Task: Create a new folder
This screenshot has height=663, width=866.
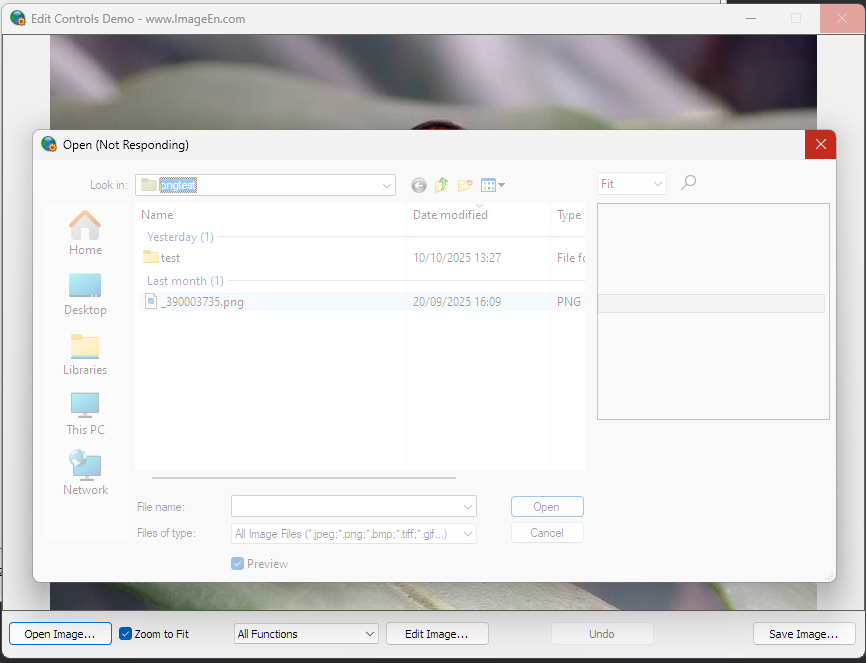Action: [x=465, y=185]
